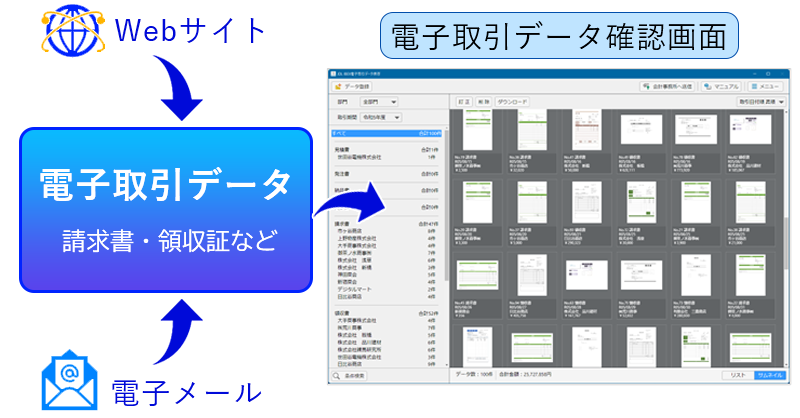Click the 条件検索 magnifier icon
This screenshot has height=418, width=800.
coord(337,376)
